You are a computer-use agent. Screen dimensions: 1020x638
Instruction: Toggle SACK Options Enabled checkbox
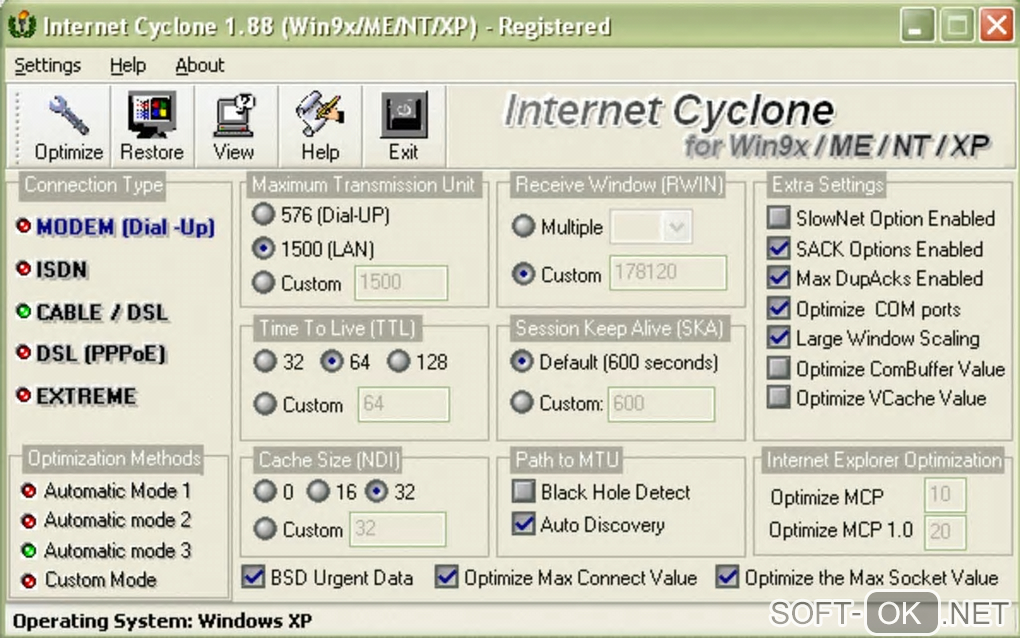click(779, 248)
